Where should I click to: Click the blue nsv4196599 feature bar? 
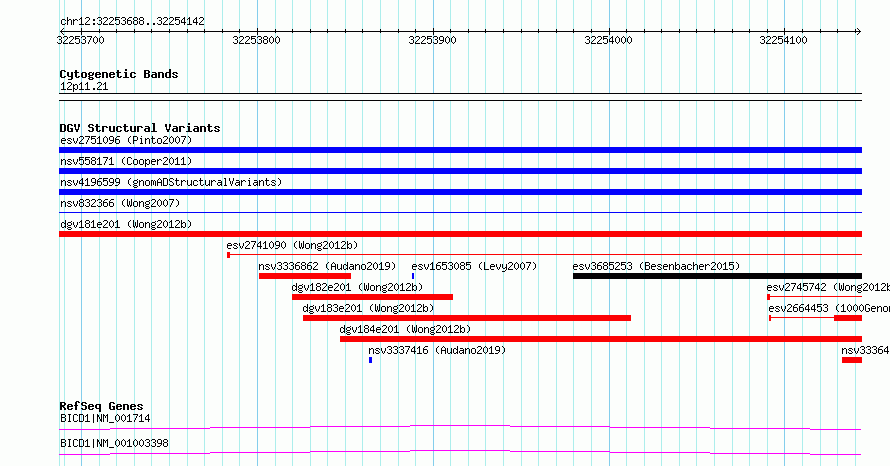[x=460, y=192]
